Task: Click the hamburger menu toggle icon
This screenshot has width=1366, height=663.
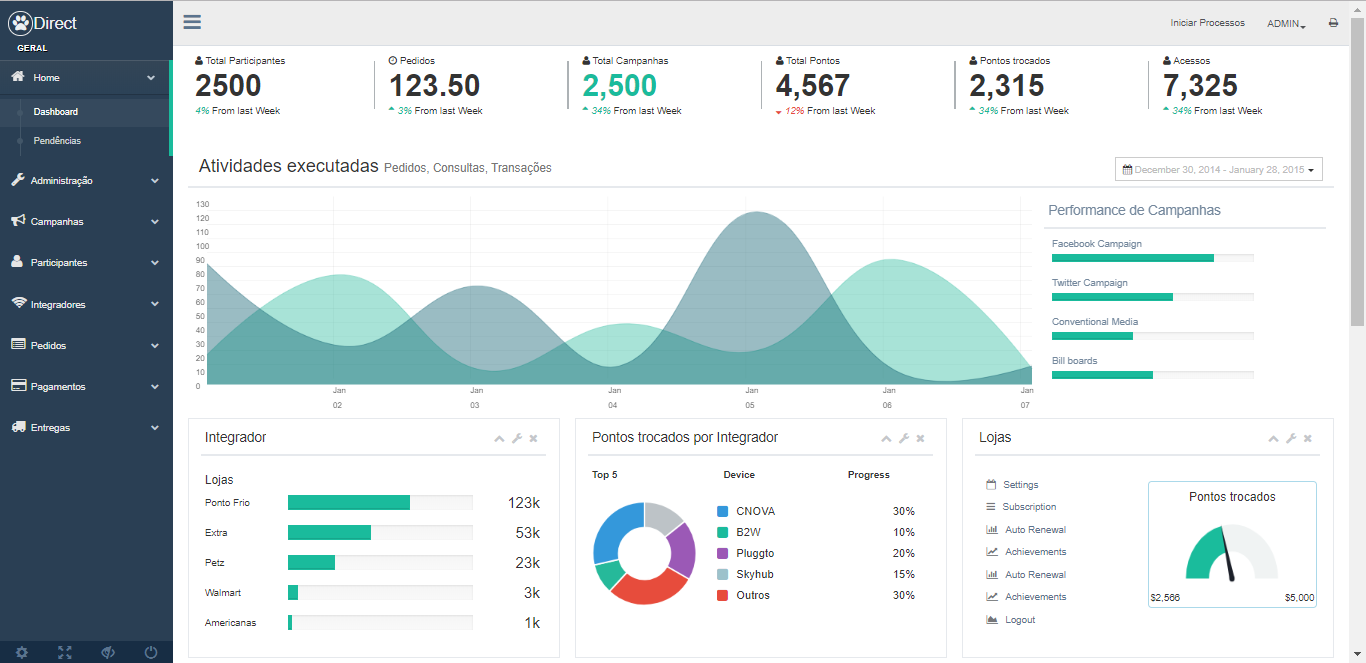Action: coord(192,22)
